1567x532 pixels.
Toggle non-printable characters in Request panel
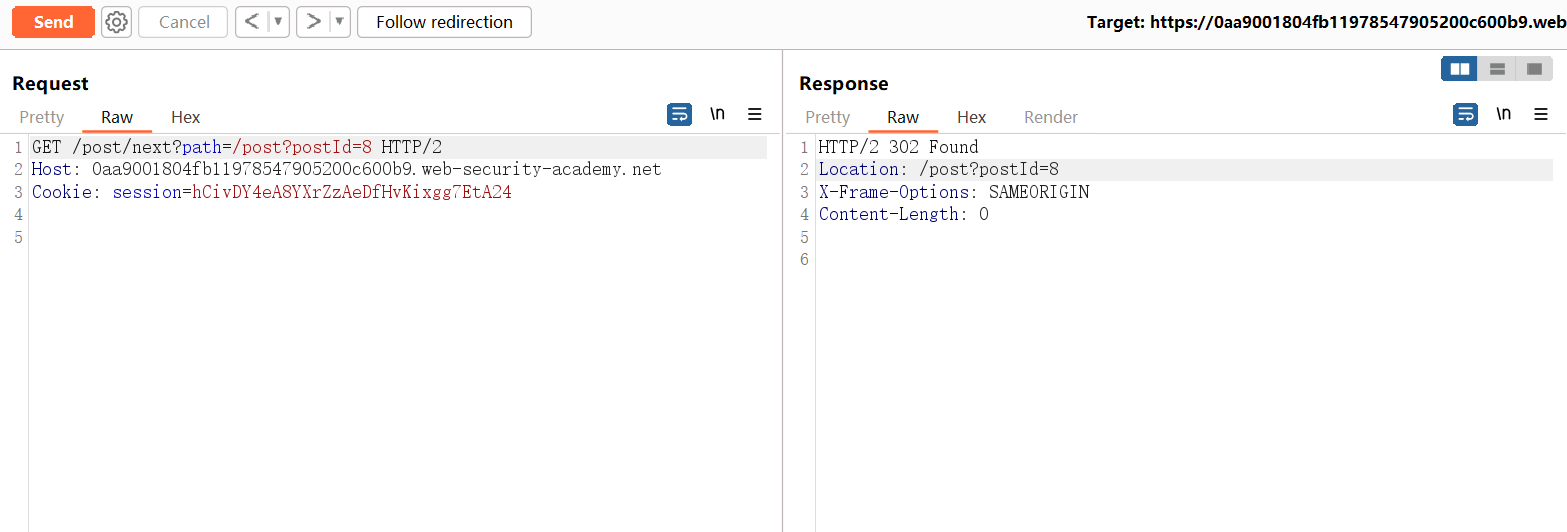coord(717,114)
